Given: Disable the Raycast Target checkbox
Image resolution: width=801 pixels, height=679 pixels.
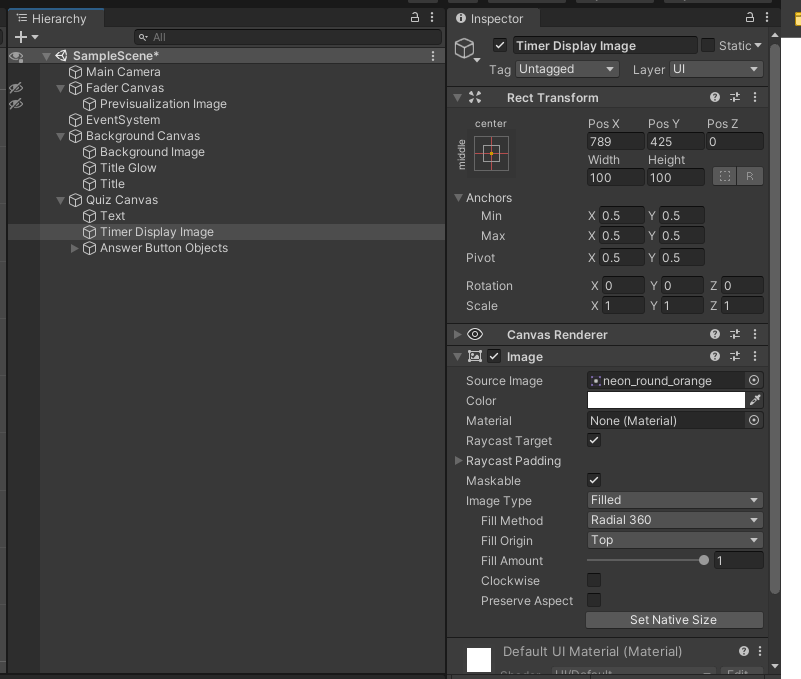Looking at the screenshot, I should (594, 441).
